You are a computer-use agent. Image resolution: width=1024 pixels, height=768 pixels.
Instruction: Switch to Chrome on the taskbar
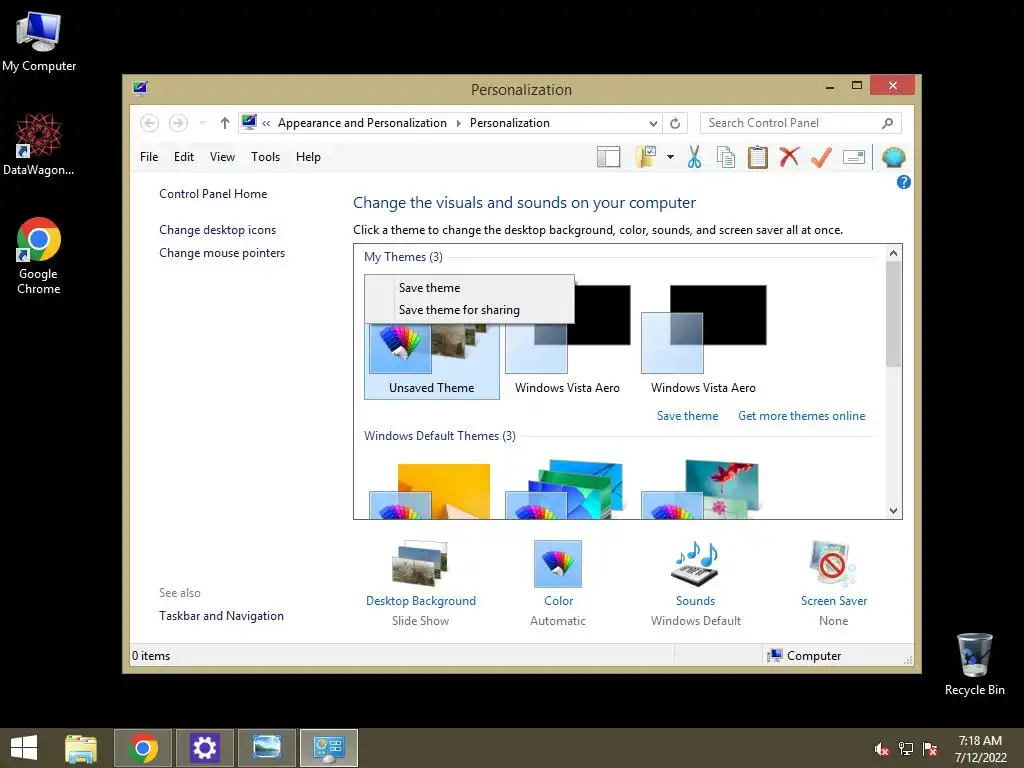(143, 748)
